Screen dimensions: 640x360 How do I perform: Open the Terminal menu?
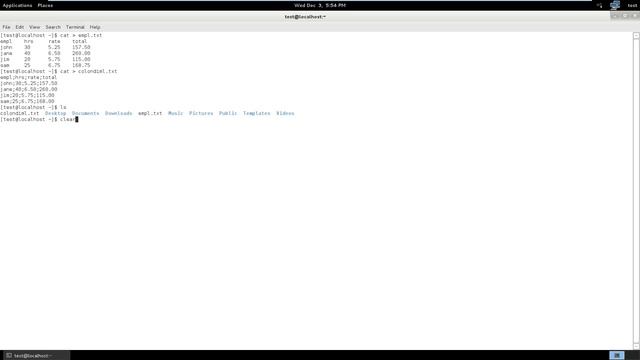pos(75,27)
